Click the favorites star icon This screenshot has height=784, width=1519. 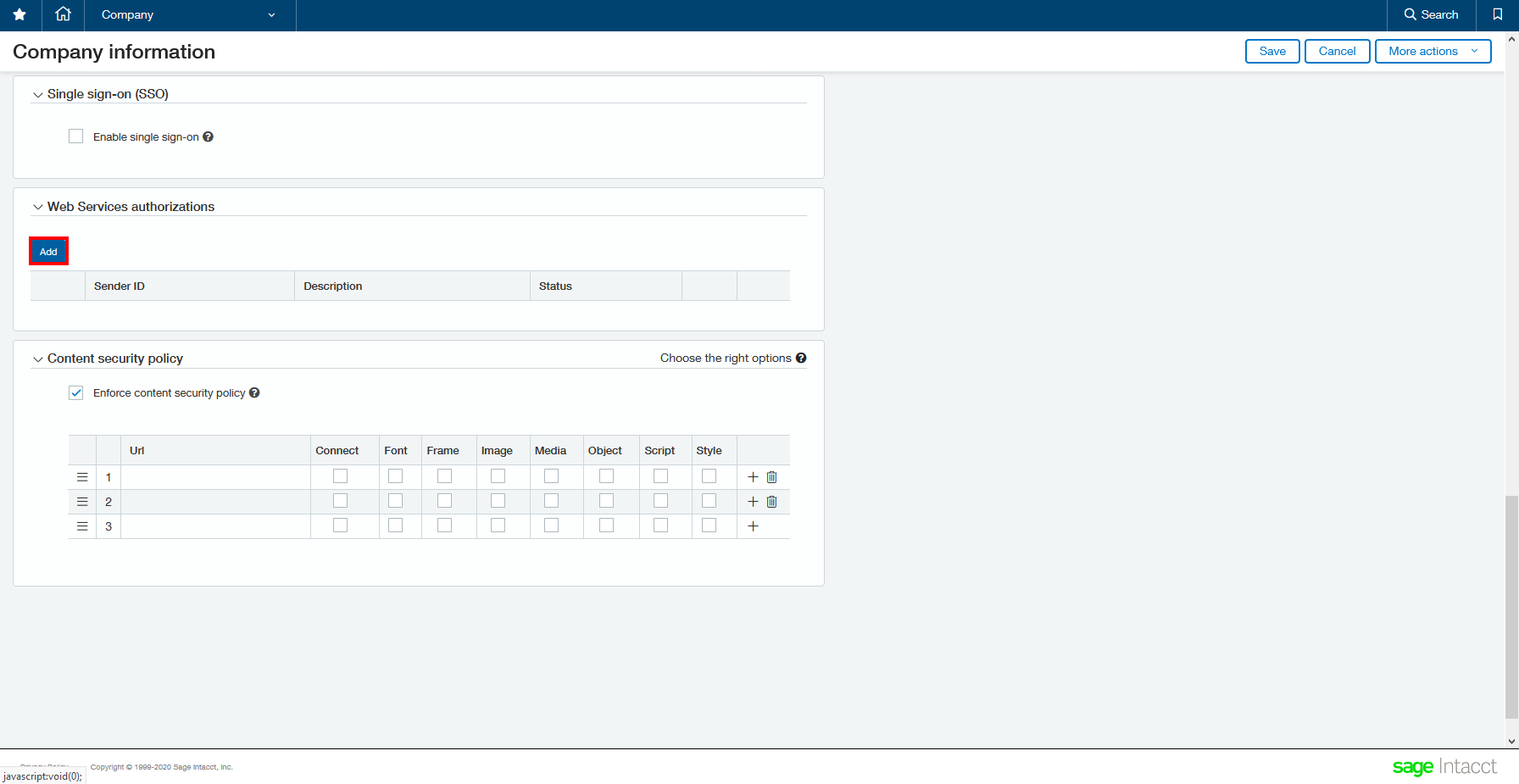tap(19, 14)
